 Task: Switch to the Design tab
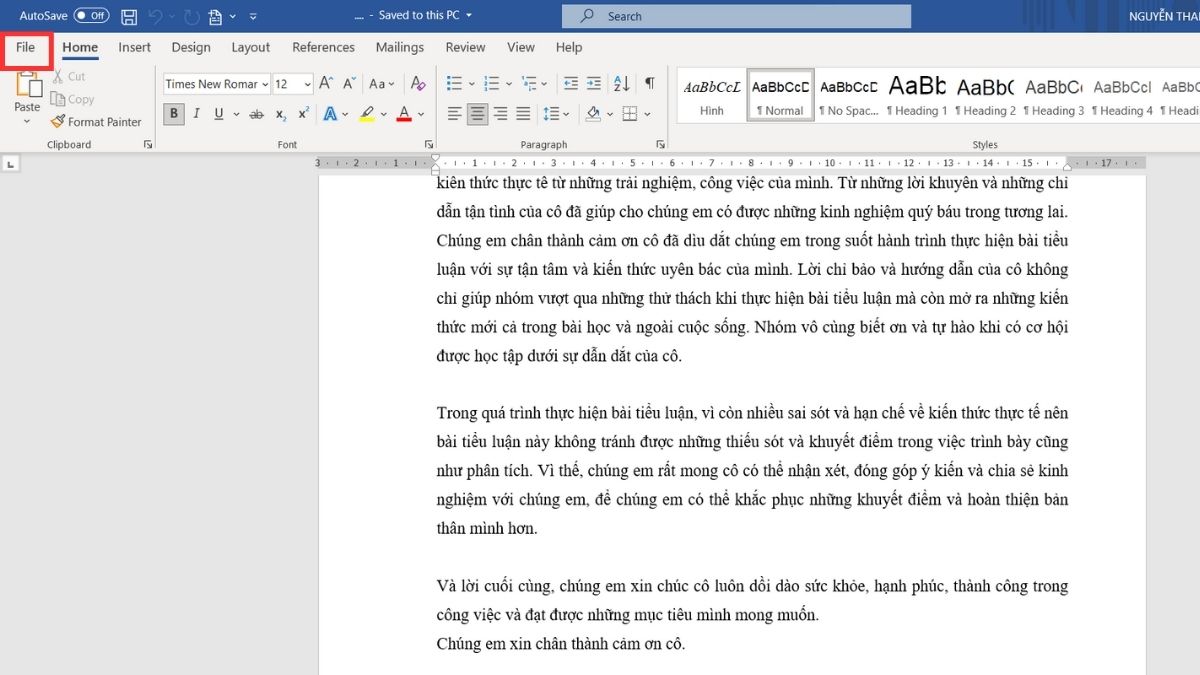point(191,47)
